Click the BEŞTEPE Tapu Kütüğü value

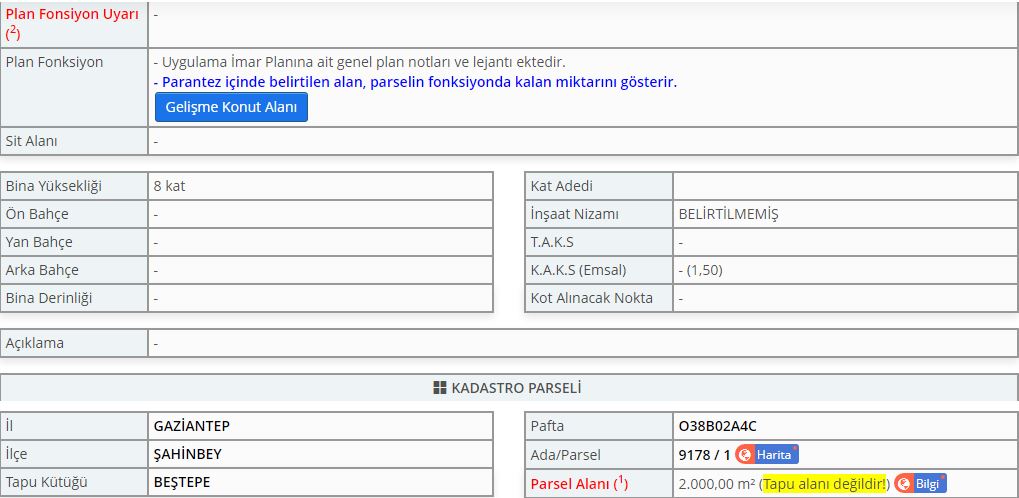182,482
